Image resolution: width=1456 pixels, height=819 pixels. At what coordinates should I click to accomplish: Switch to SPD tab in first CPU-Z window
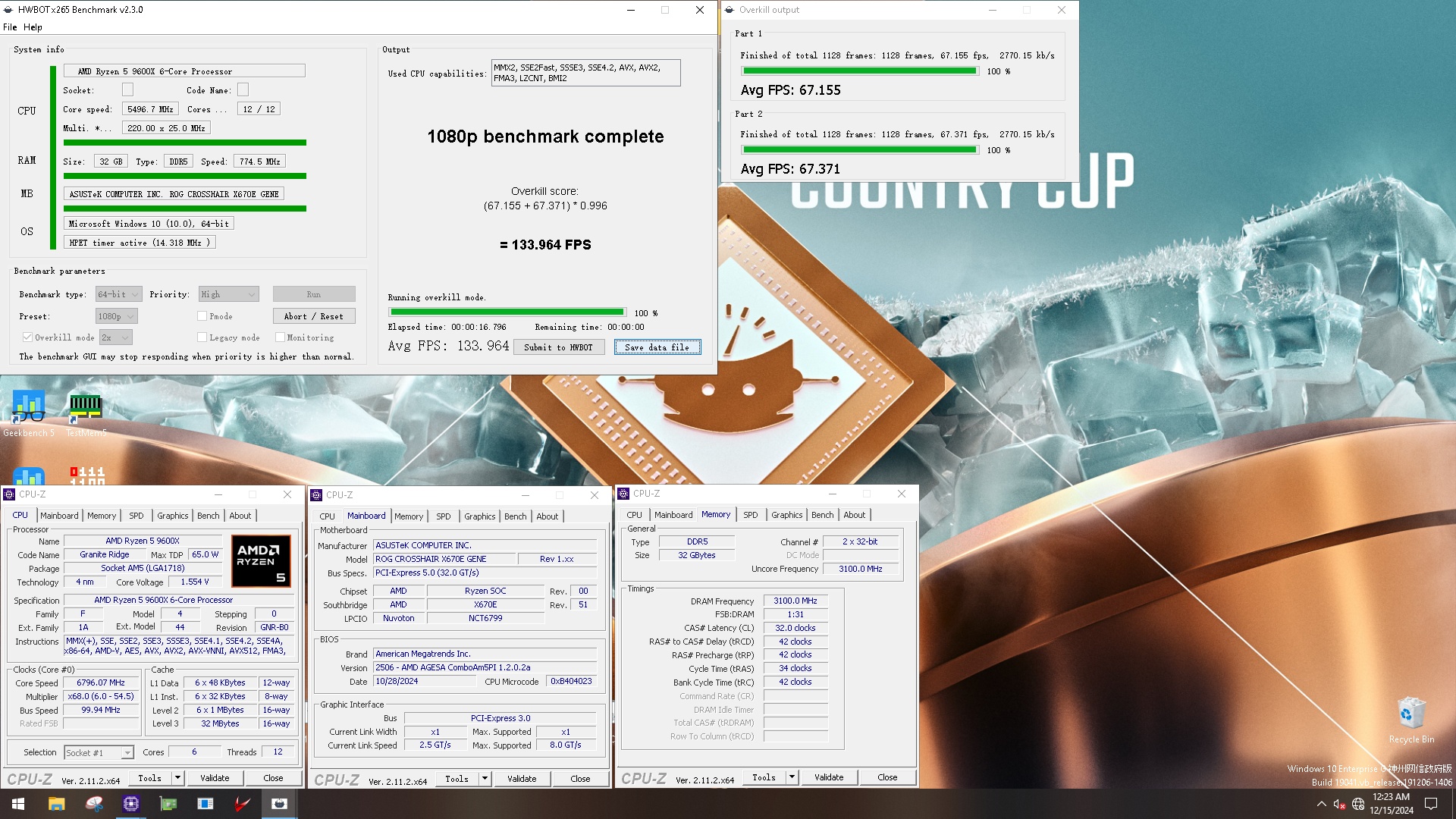(136, 516)
